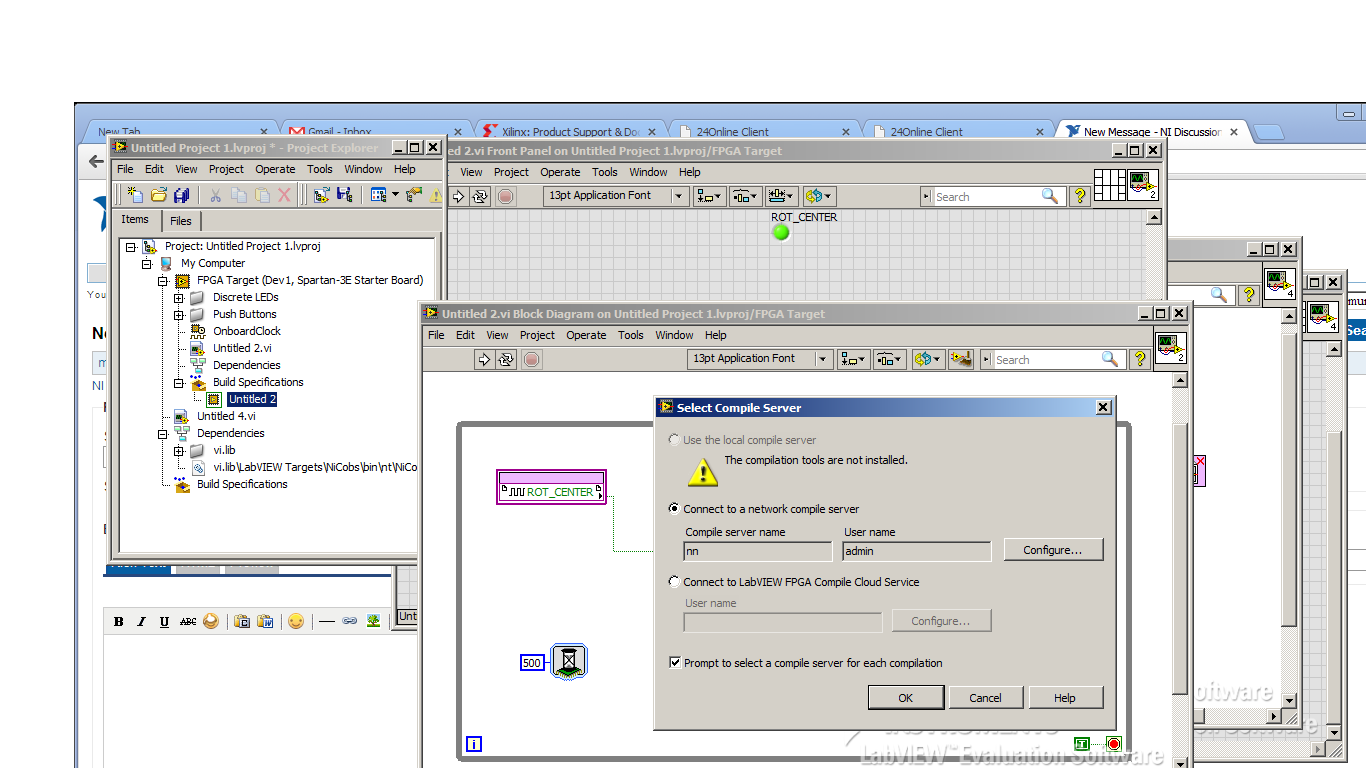Click the Wait hourglass timer node
Image resolution: width=1366 pixels, height=768 pixels.
click(x=569, y=662)
